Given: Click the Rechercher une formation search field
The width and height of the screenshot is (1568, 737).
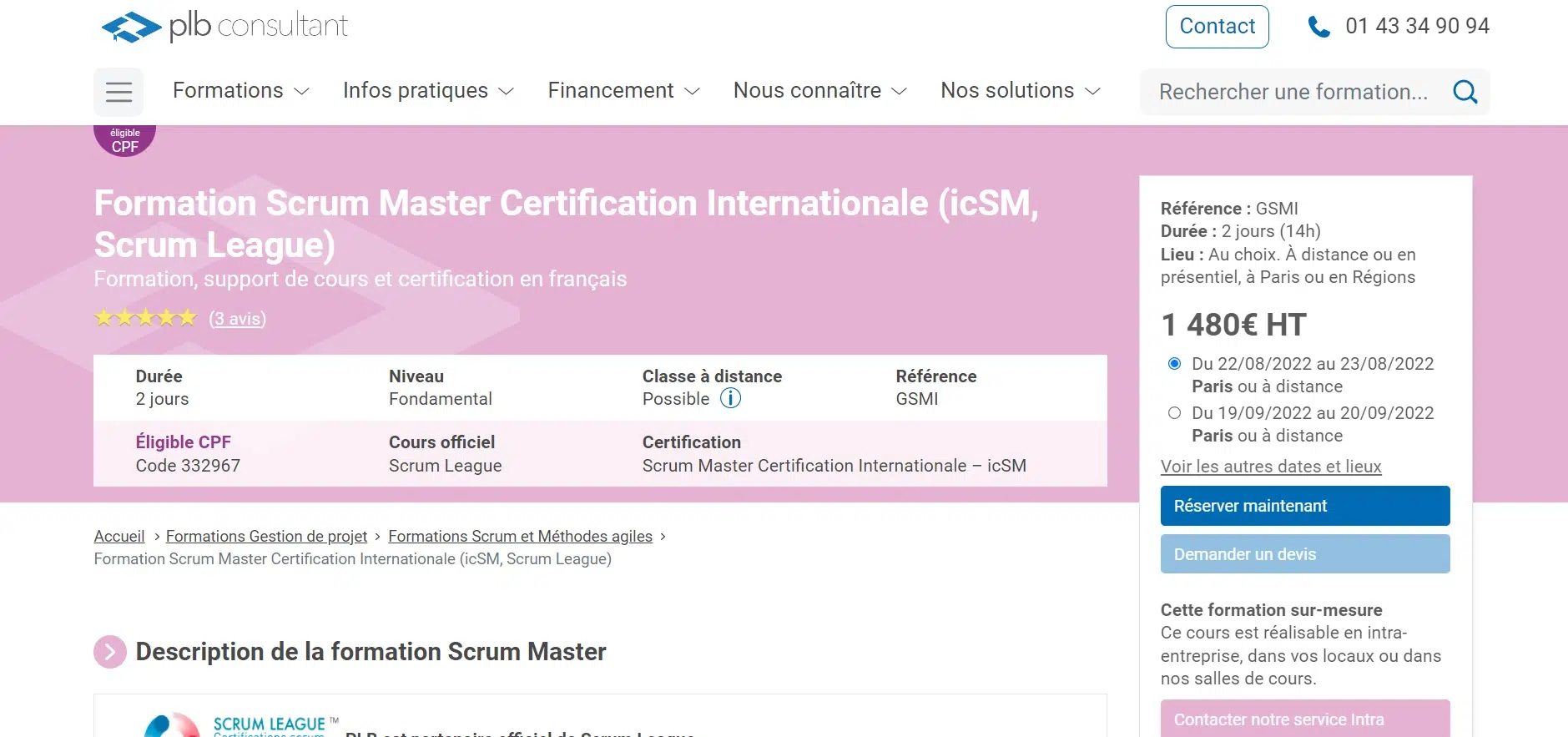Looking at the screenshot, I should click(1293, 92).
